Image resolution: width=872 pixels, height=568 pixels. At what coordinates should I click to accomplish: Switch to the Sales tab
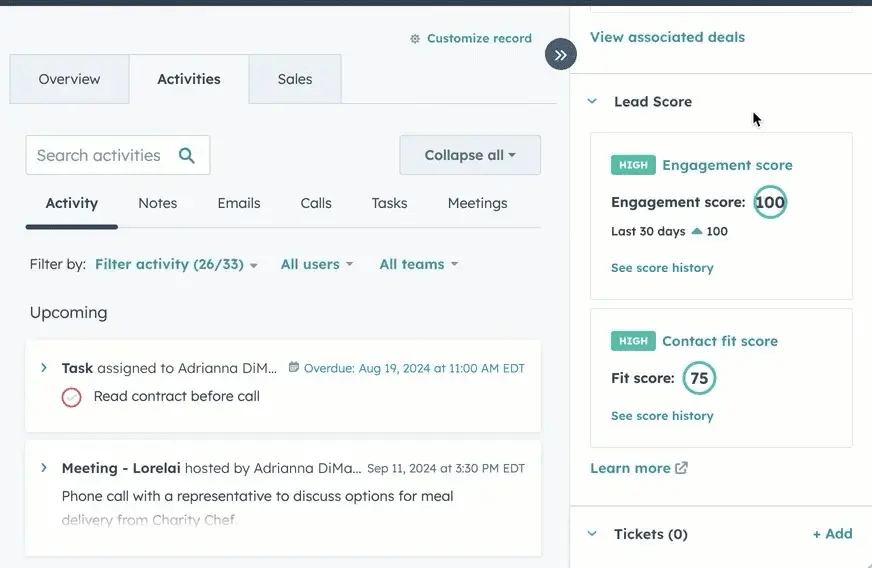pos(294,79)
